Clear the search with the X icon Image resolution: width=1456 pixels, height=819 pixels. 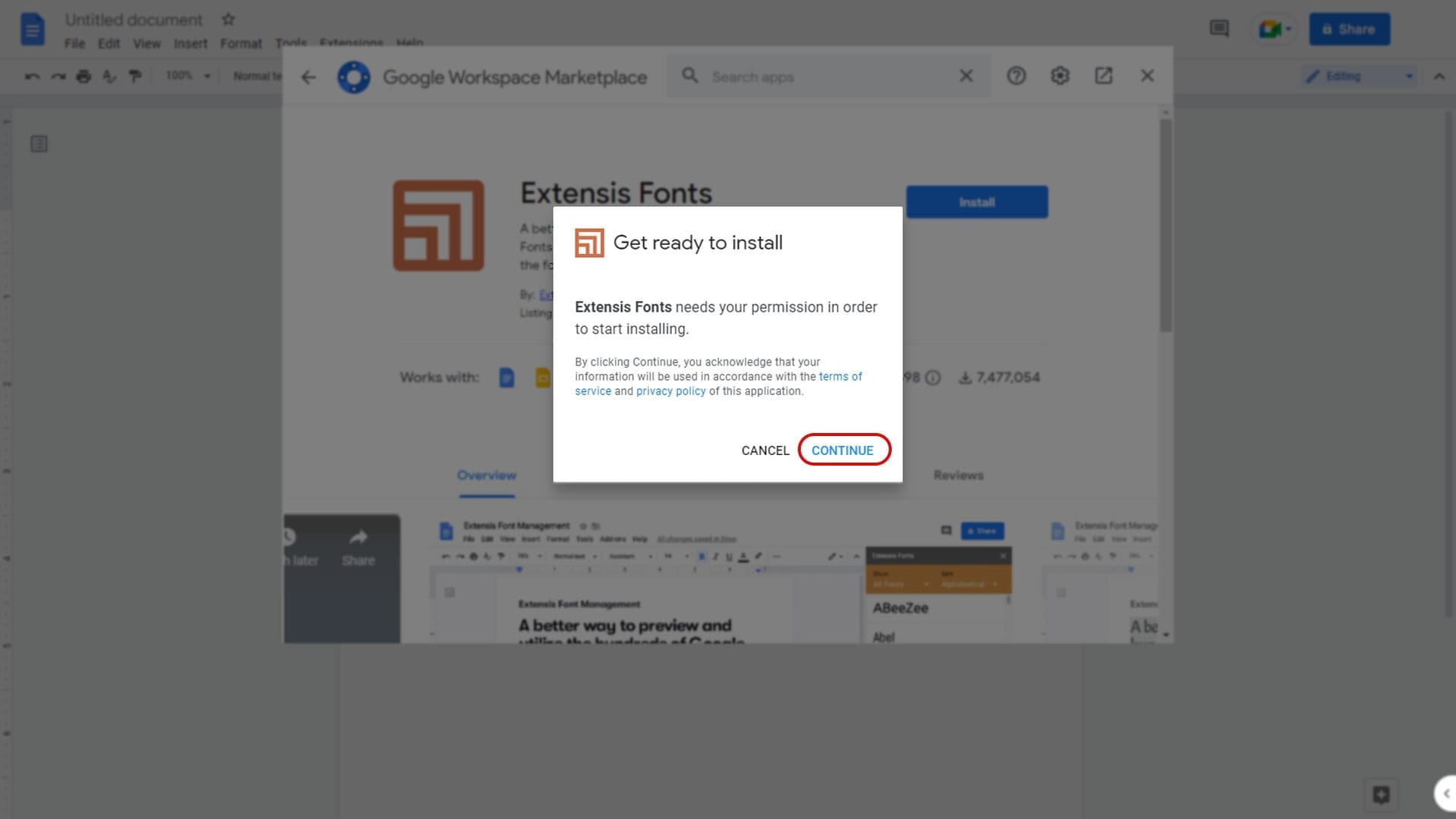pos(966,76)
